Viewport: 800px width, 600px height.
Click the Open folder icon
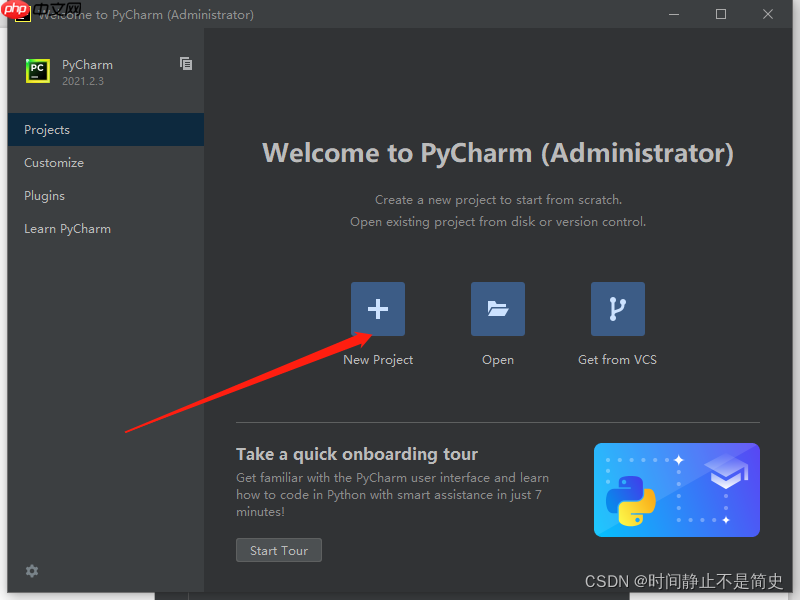point(497,309)
